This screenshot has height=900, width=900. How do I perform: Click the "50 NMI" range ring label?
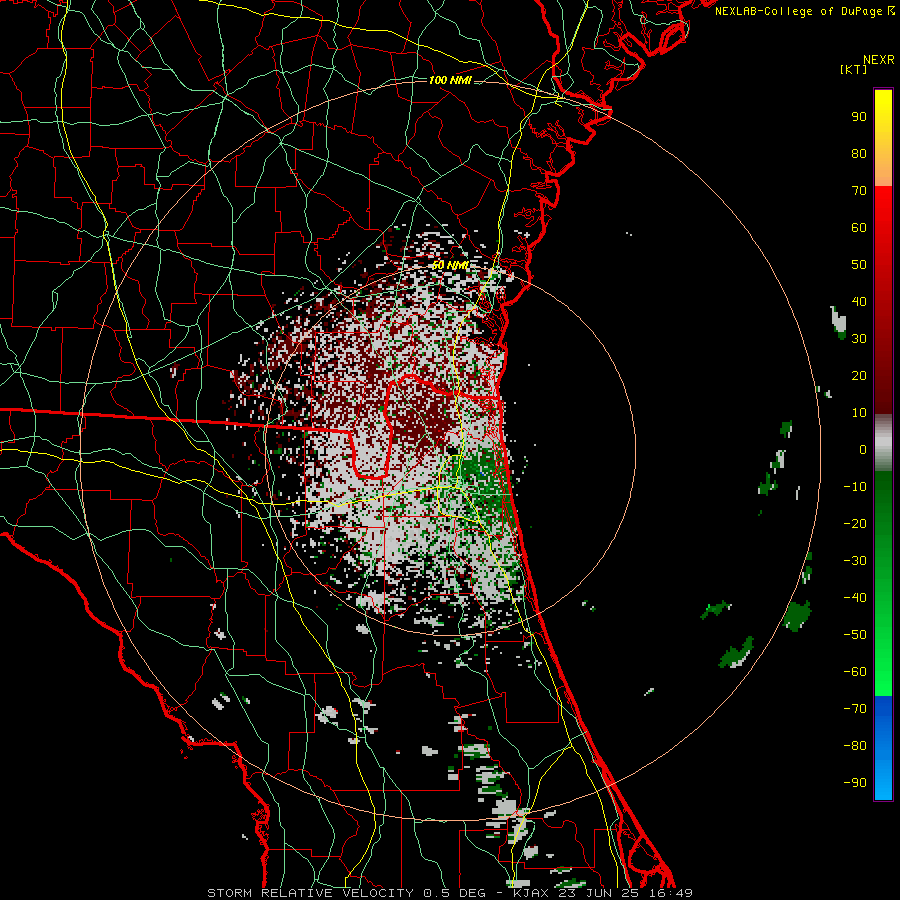coord(450,265)
